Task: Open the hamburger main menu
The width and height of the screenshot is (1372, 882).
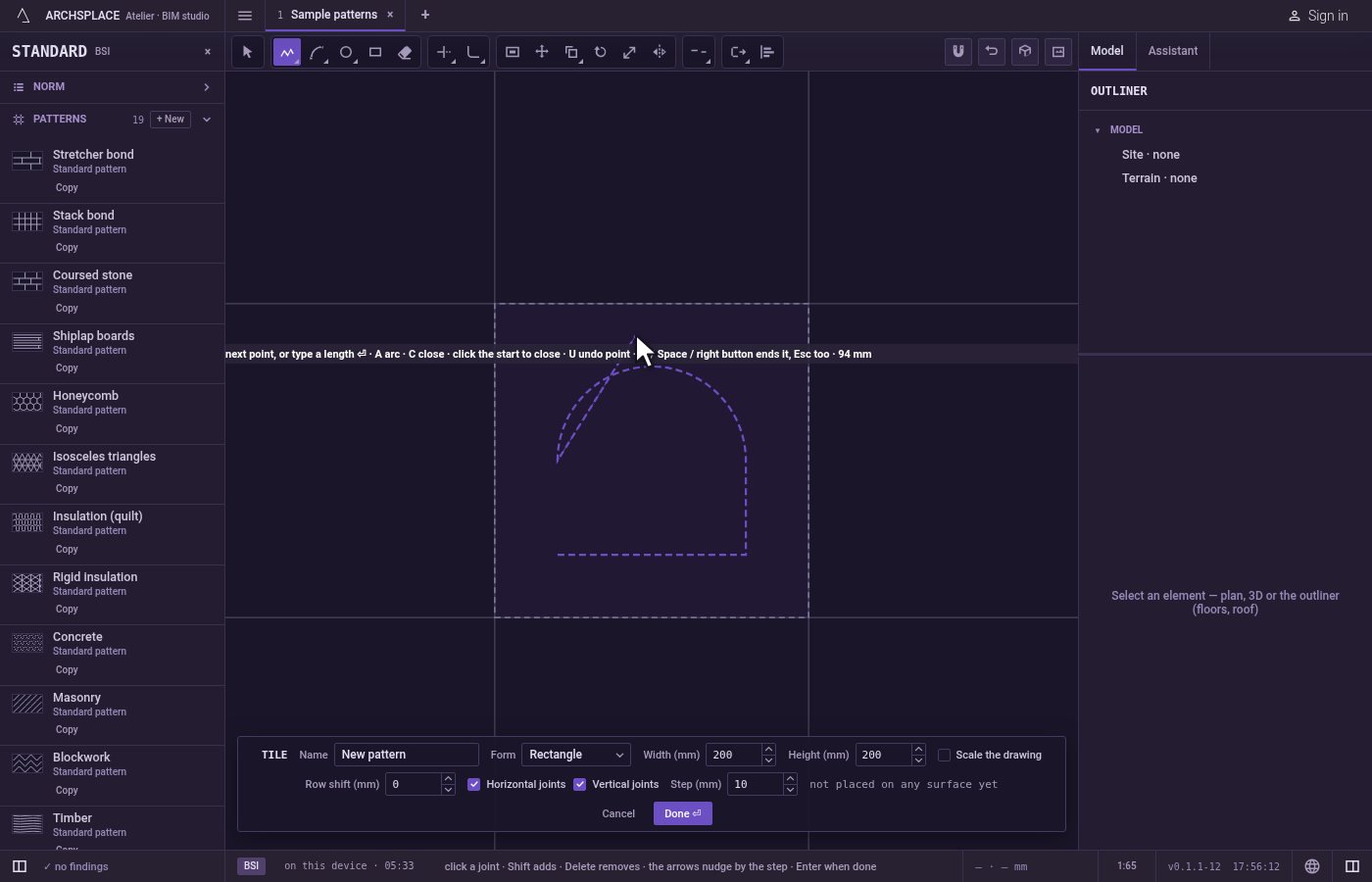Action: pos(245,16)
